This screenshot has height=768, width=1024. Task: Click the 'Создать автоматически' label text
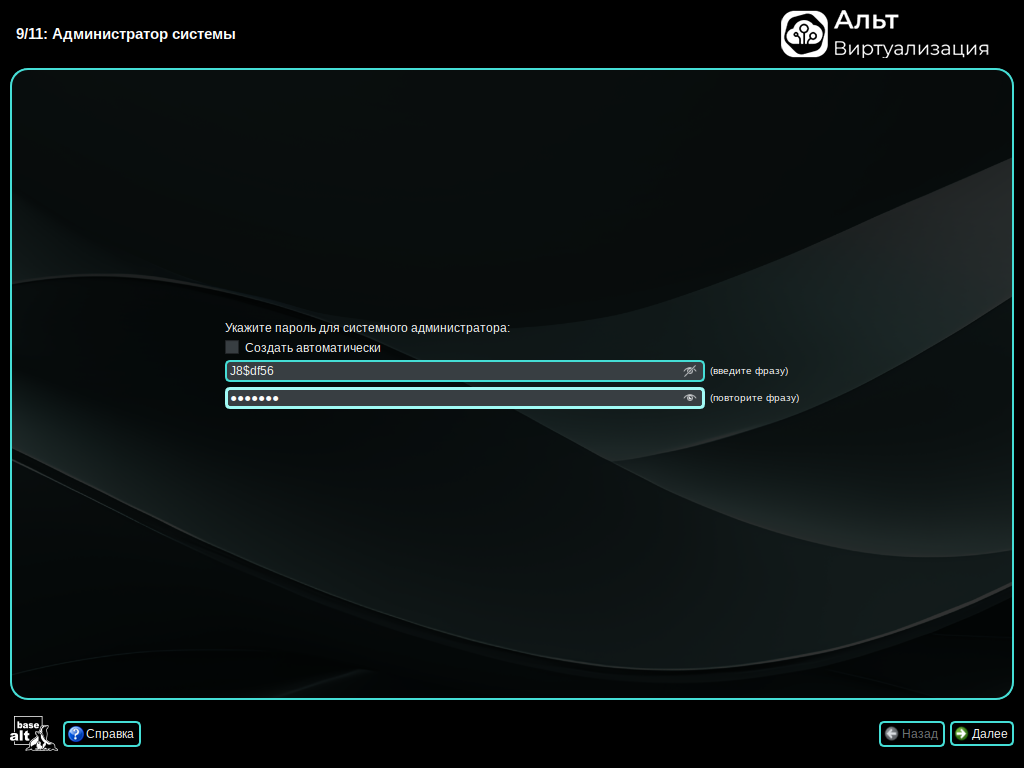[x=312, y=348]
